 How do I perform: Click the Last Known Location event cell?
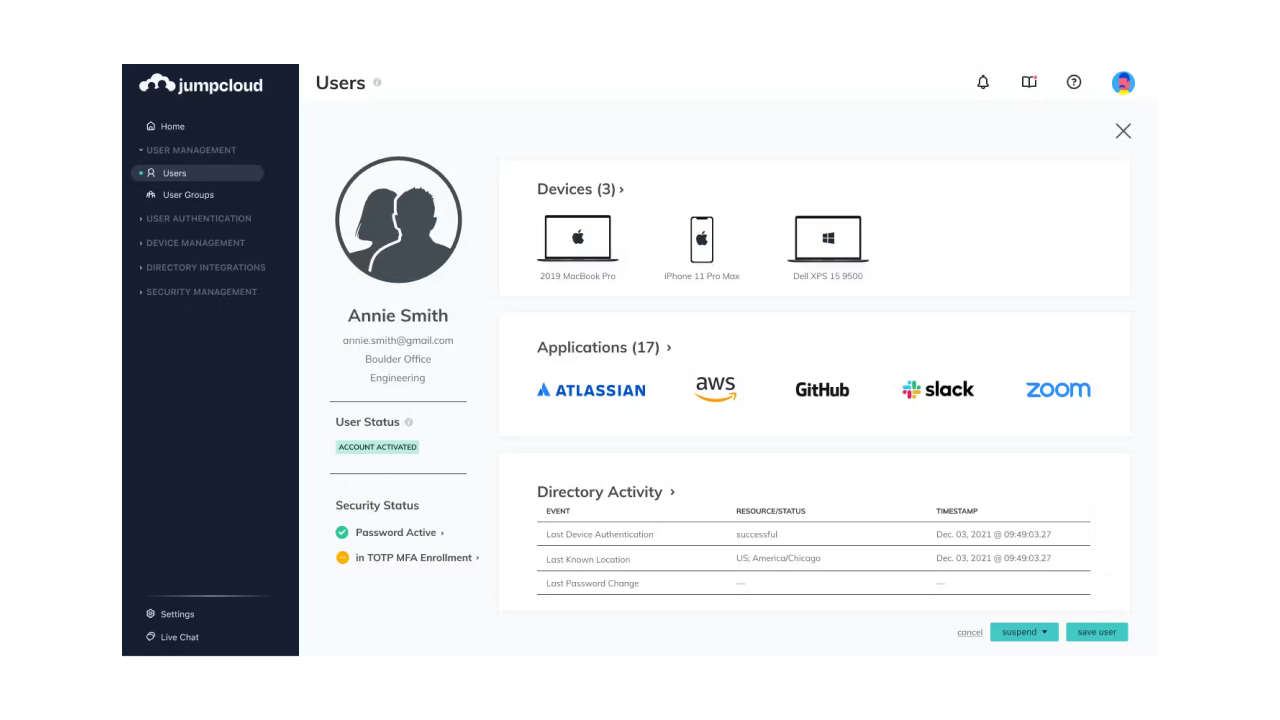588,559
